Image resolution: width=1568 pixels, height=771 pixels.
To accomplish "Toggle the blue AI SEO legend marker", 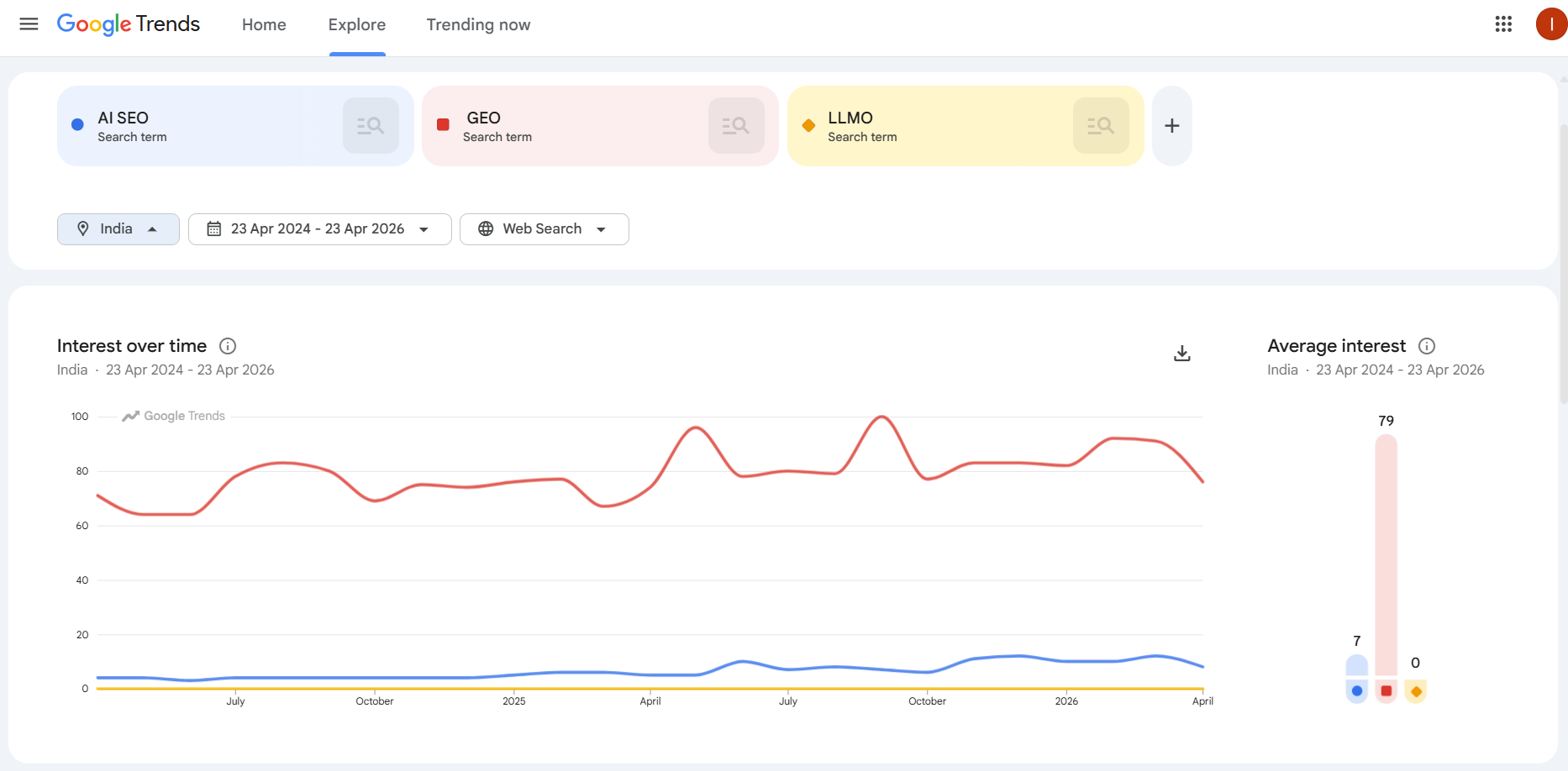I will (1356, 691).
